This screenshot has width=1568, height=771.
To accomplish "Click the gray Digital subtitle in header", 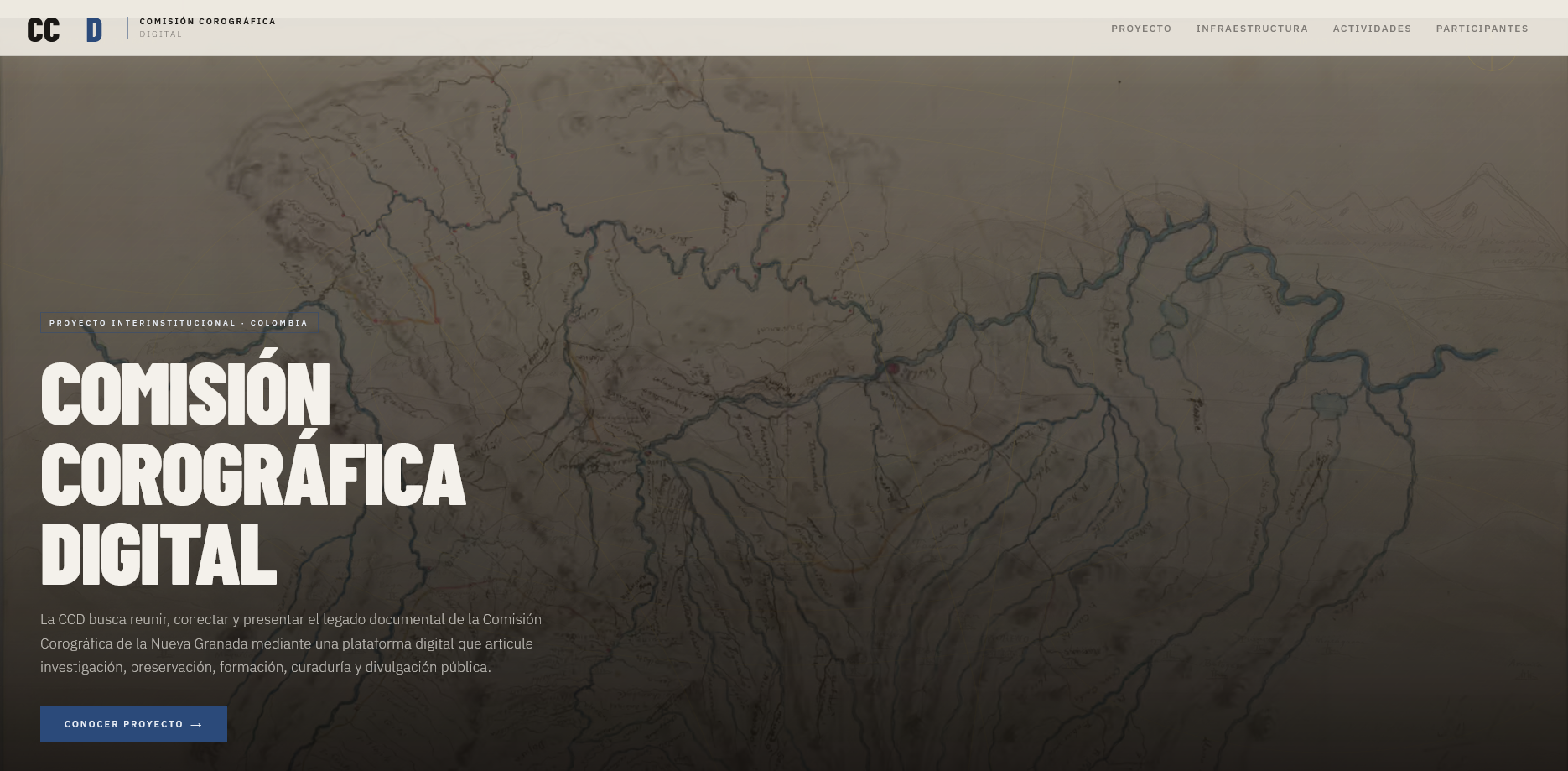I will [160, 34].
